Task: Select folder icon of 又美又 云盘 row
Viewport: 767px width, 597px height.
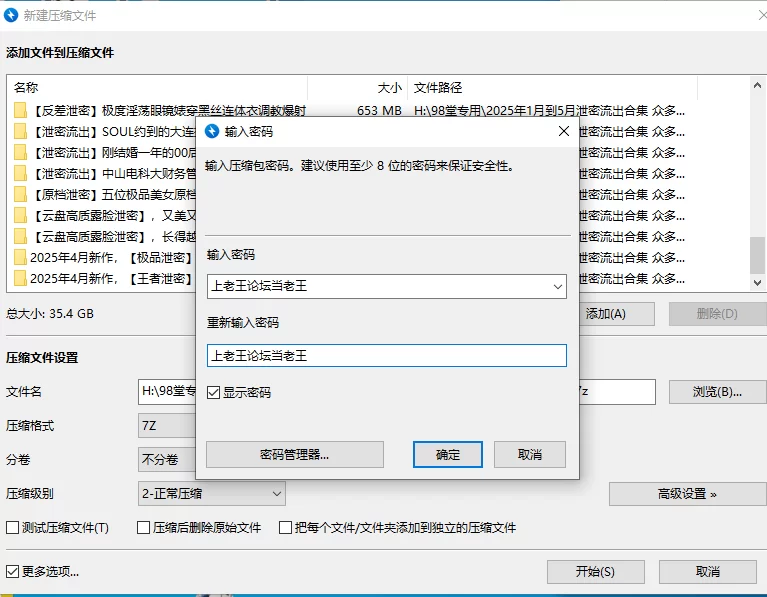Action: pyautogui.click(x=20, y=216)
